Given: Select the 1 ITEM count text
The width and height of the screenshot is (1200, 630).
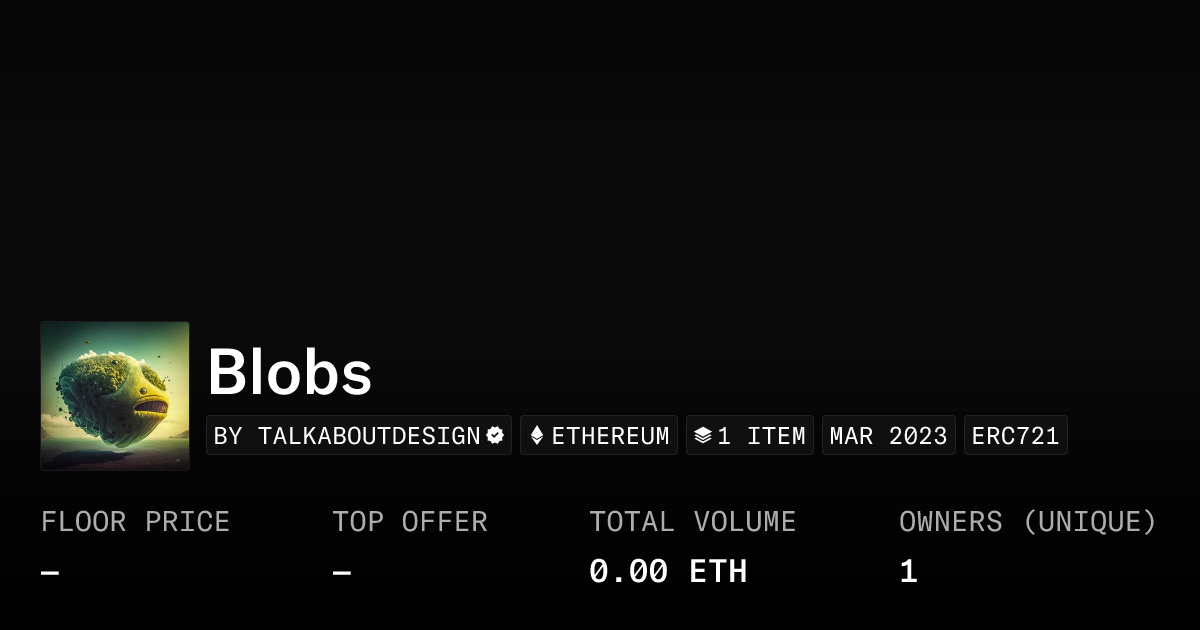Looking at the screenshot, I should [761, 436].
